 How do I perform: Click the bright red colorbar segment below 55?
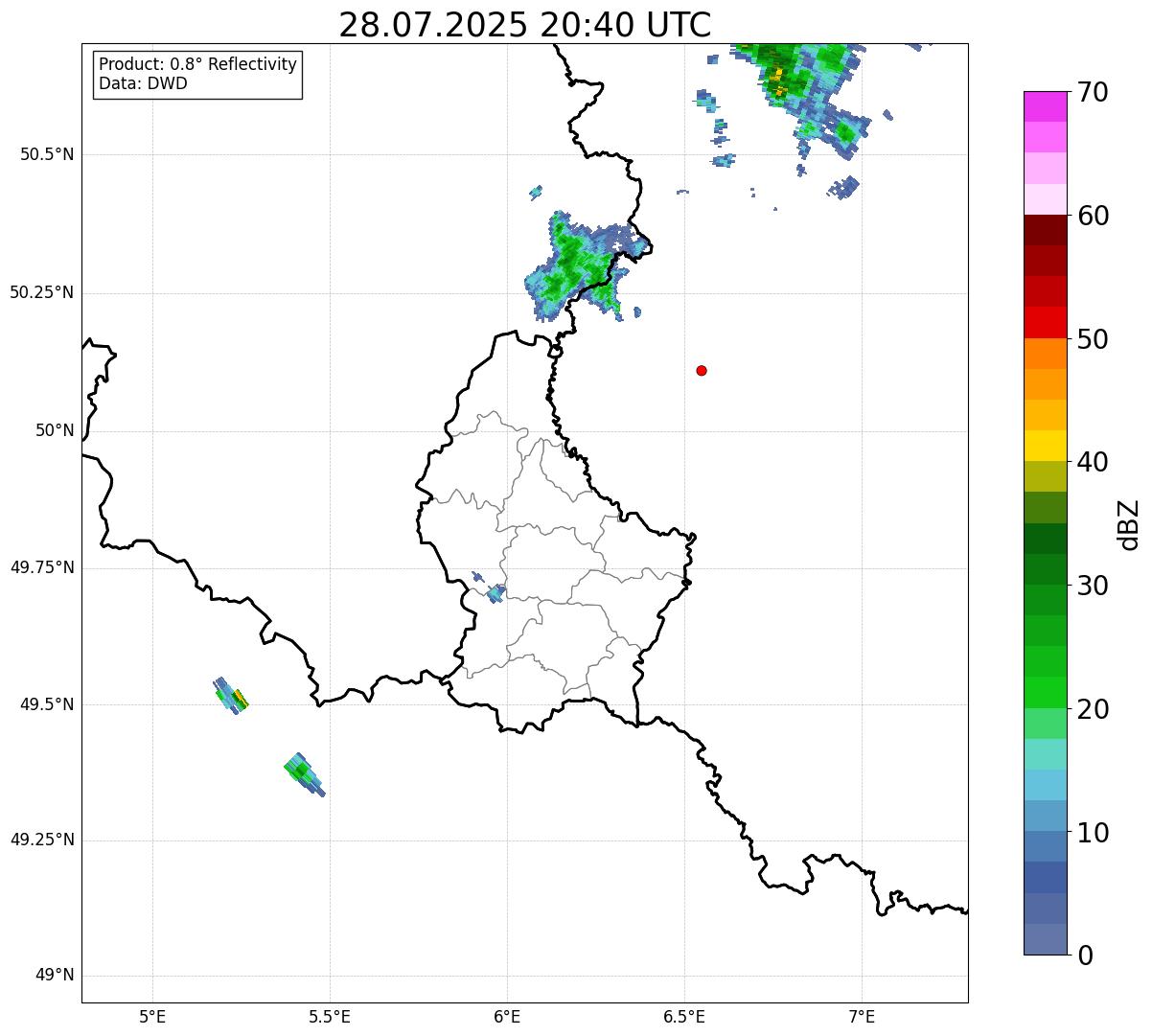pos(1046,322)
